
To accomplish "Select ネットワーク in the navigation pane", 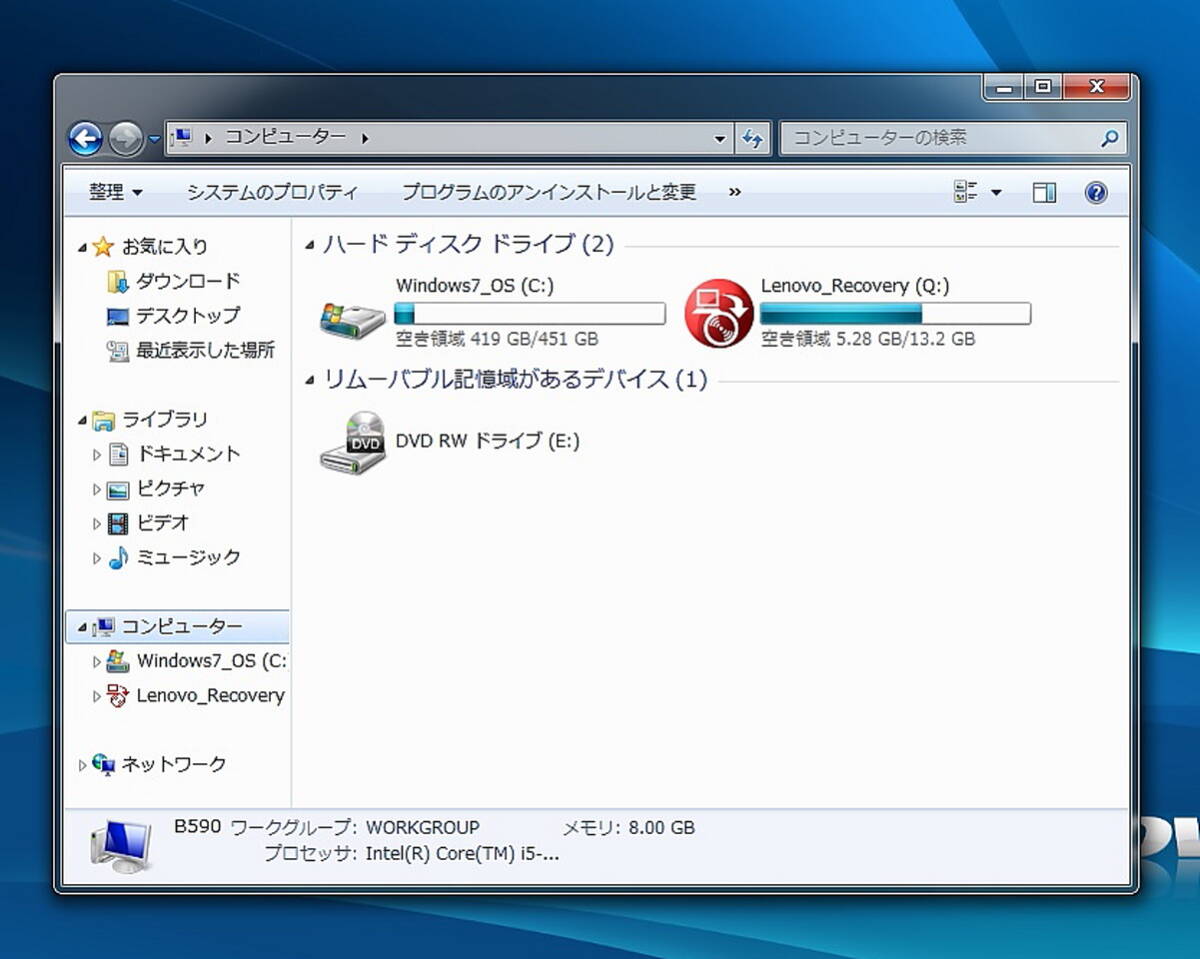I will [x=173, y=765].
